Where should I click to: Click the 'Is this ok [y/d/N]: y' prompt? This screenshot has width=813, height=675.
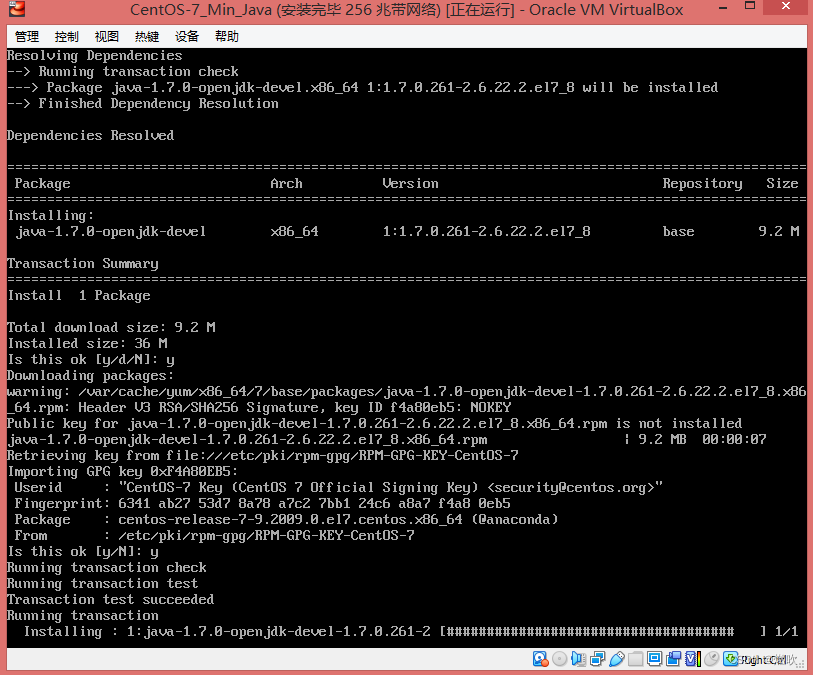91,359
